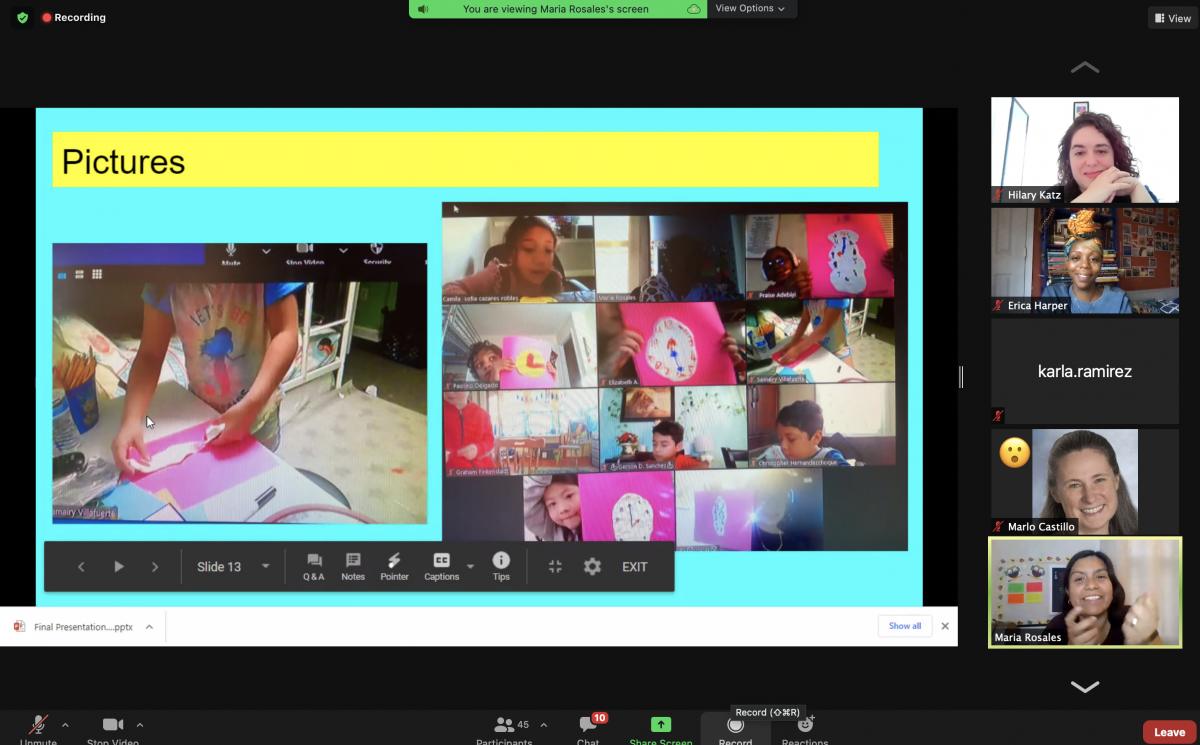Viewport: 1200px width, 745px height.
Task: Click Show all in the downloads bar
Action: (904, 625)
